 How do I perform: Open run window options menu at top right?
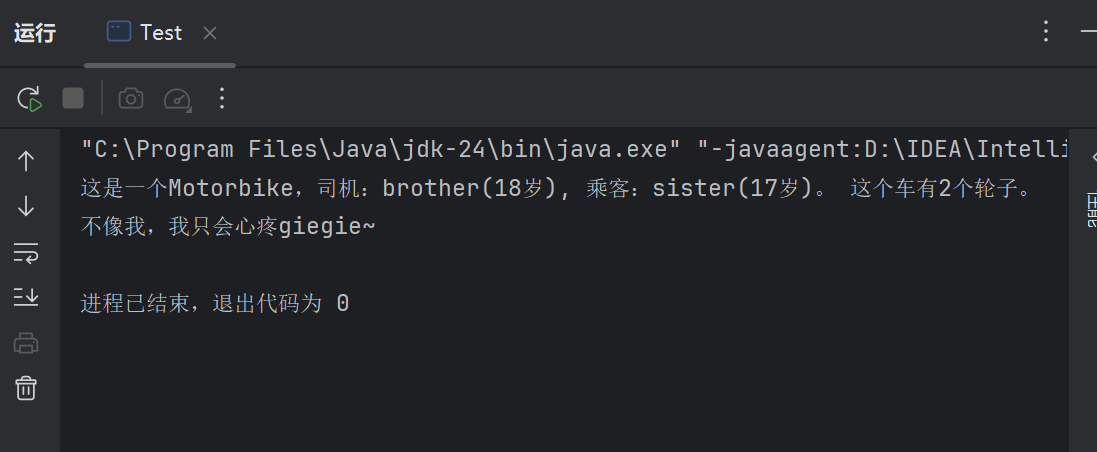pos(1046,32)
